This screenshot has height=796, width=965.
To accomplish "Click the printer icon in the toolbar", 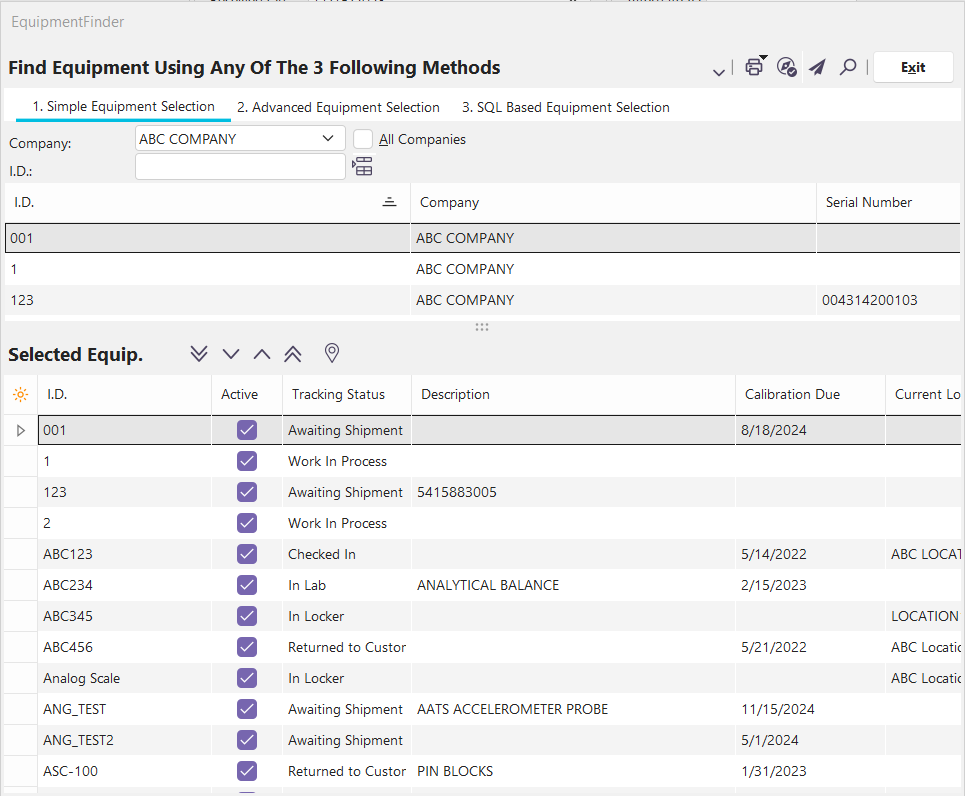I will (x=754, y=67).
